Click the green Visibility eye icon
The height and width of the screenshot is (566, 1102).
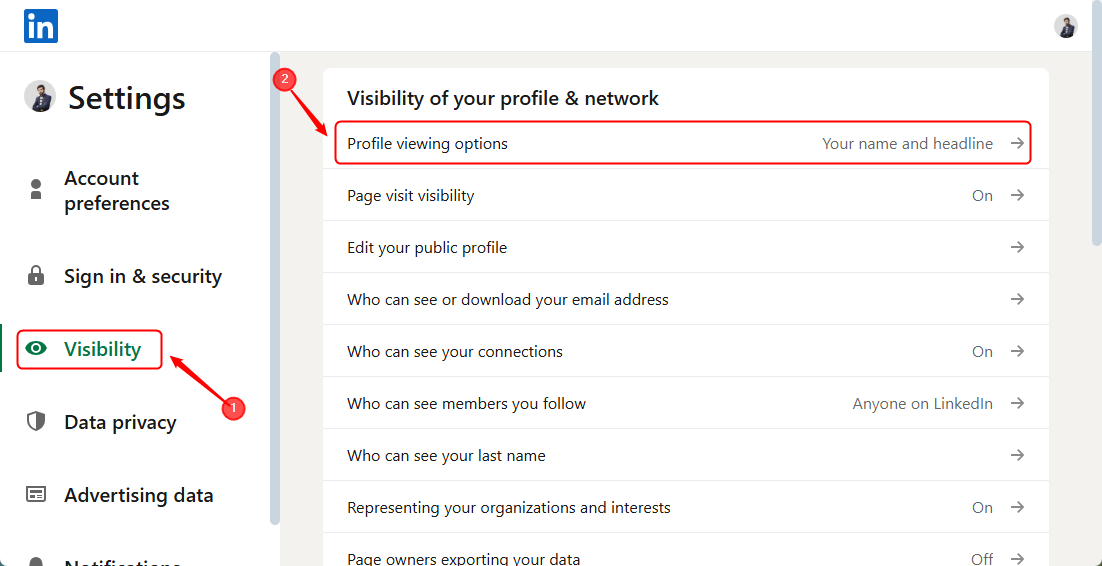(36, 348)
